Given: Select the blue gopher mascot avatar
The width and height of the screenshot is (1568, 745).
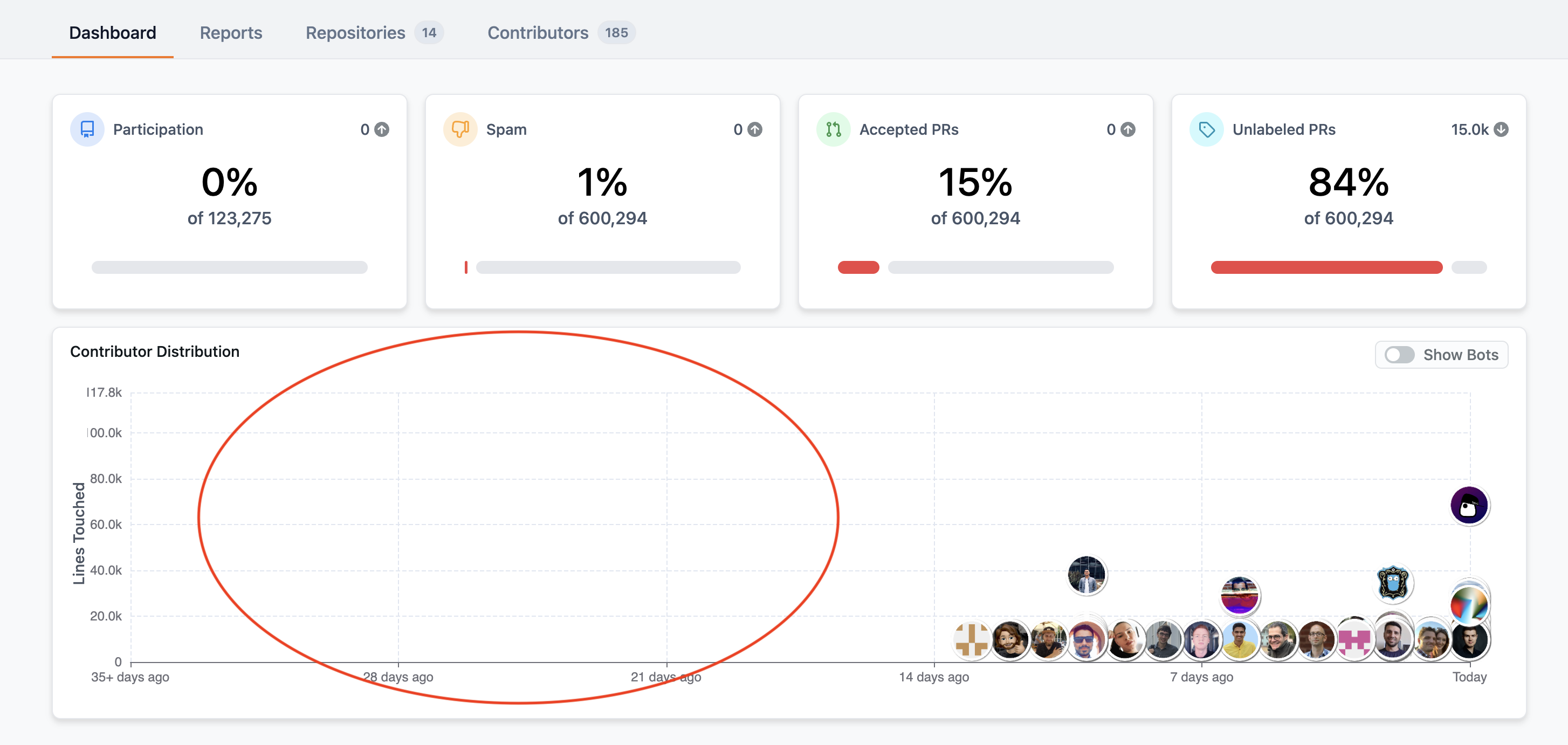Looking at the screenshot, I should pyautogui.click(x=1393, y=583).
